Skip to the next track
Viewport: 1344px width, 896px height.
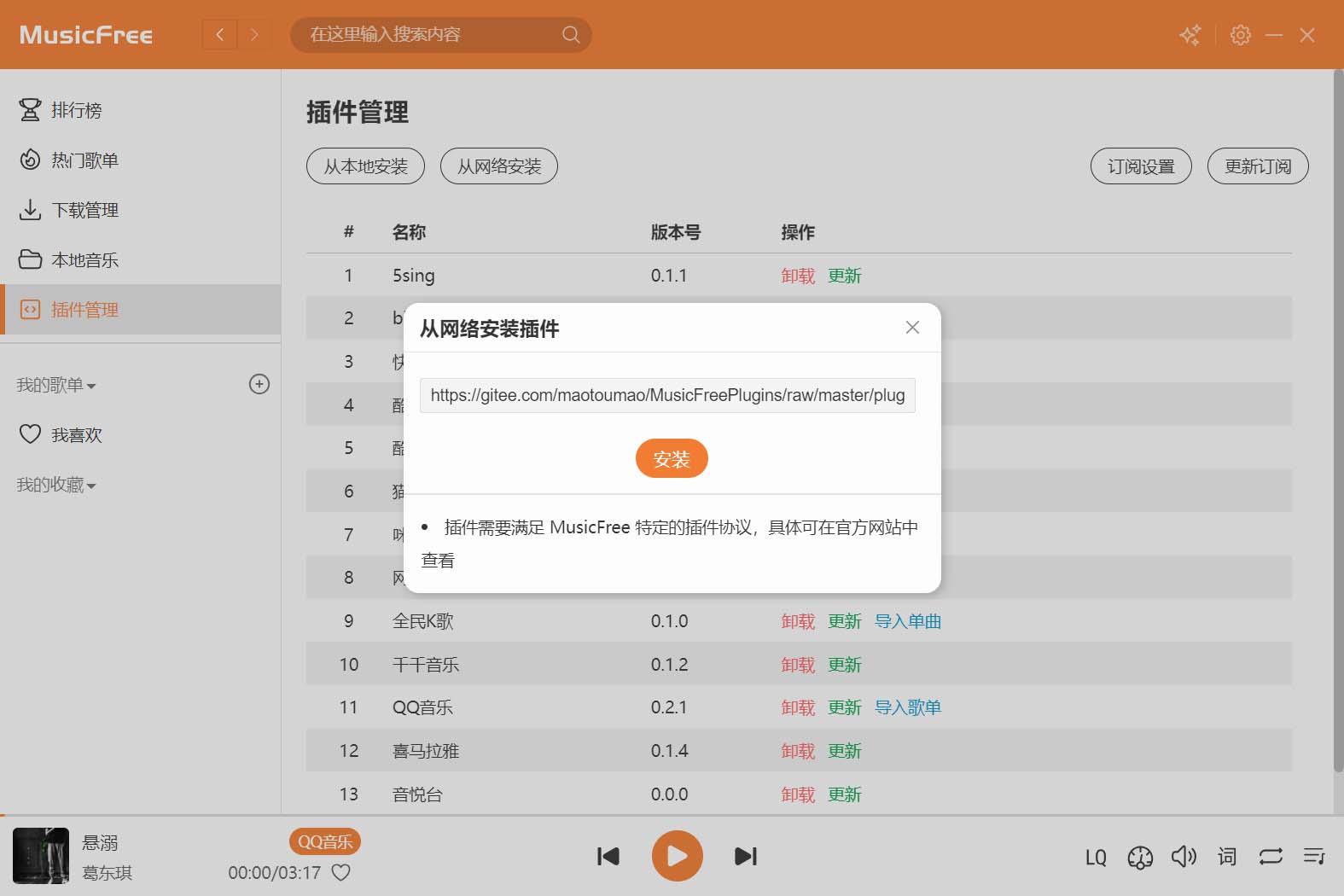point(746,856)
